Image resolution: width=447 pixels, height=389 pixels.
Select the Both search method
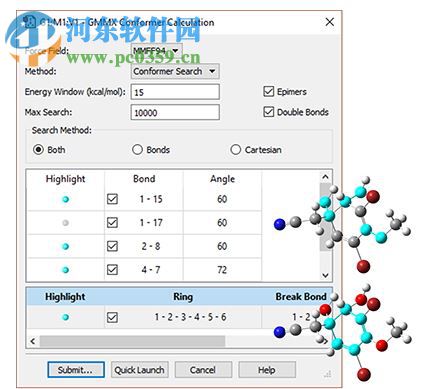(x=38, y=150)
